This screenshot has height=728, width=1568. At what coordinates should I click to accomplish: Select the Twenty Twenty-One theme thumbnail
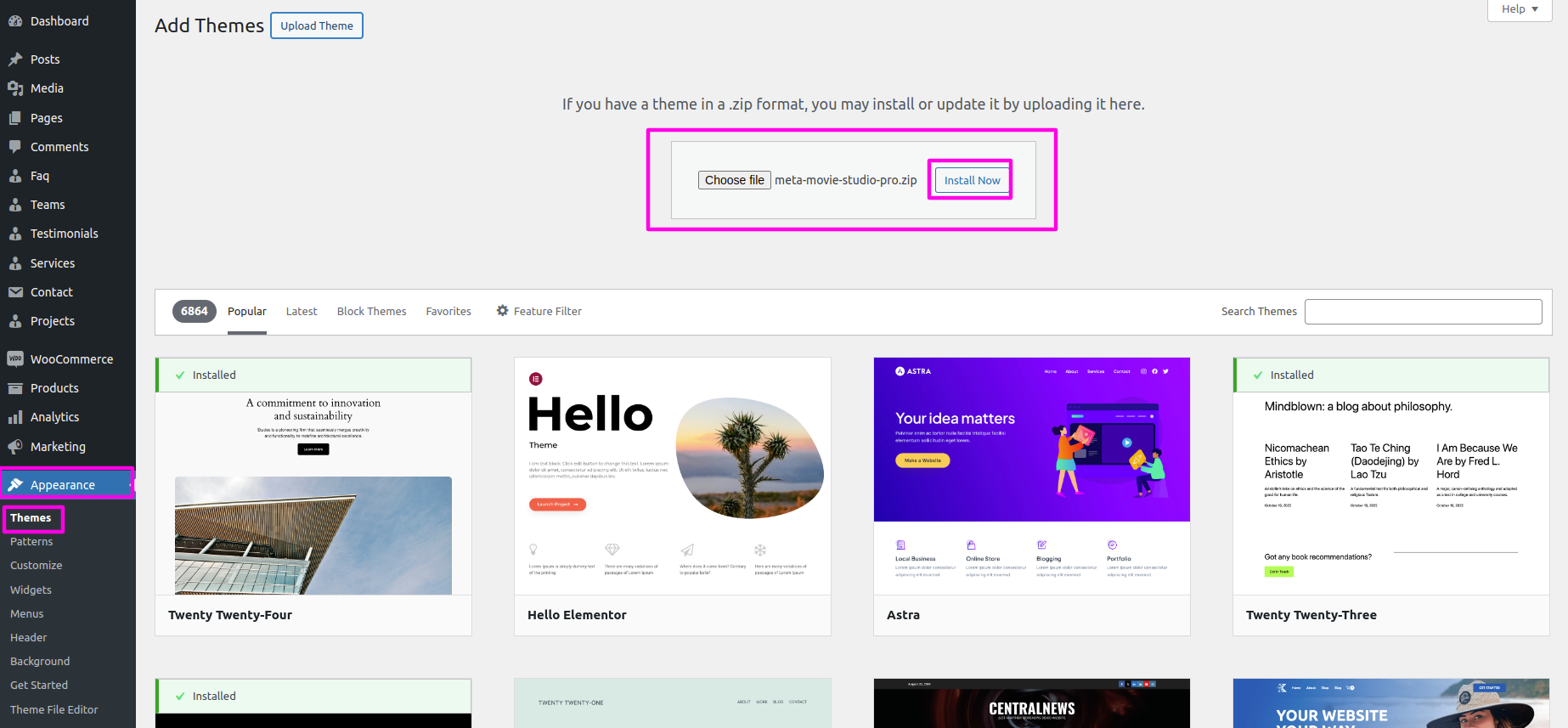click(673, 703)
